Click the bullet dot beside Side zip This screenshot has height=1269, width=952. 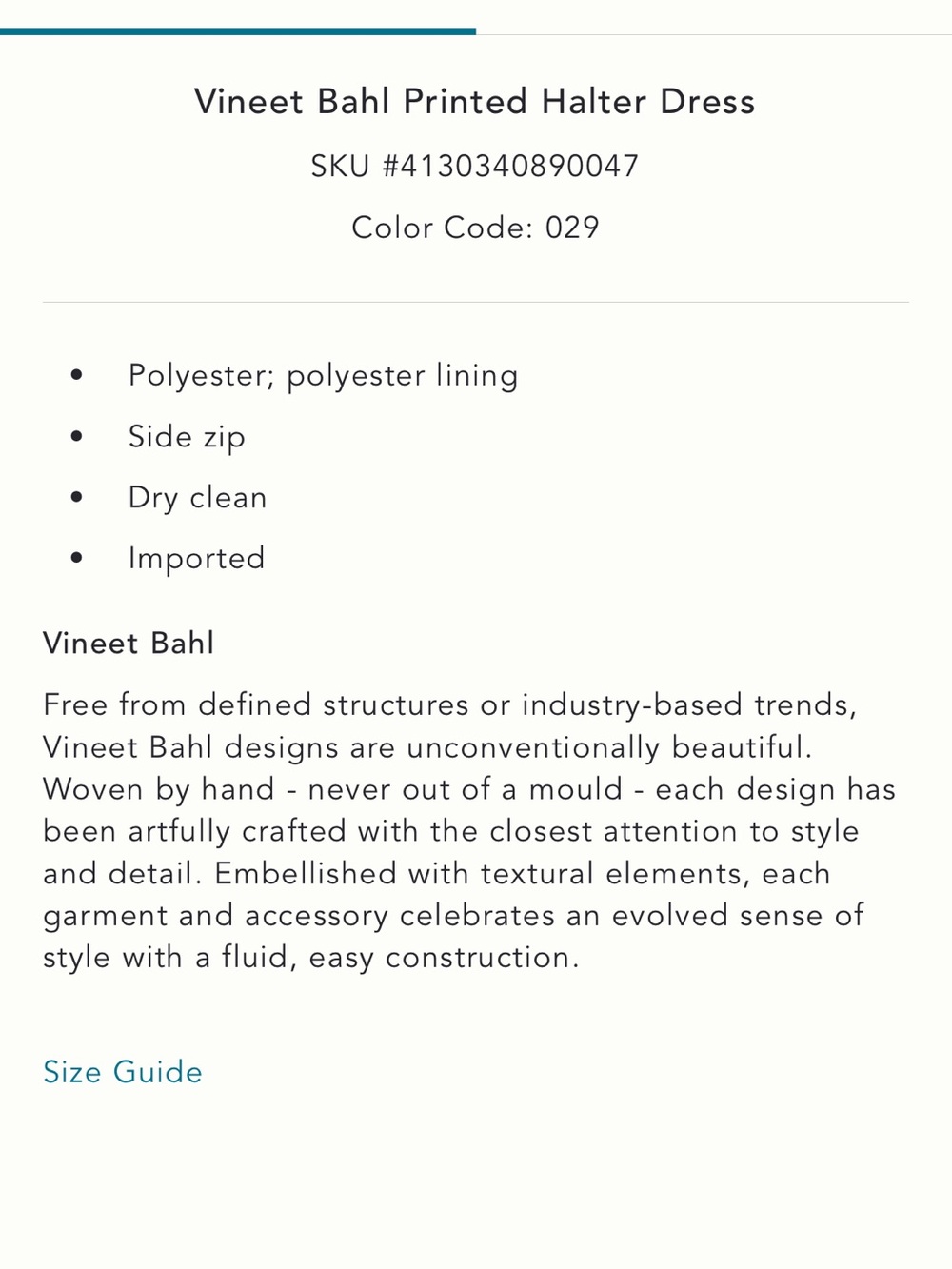click(77, 436)
